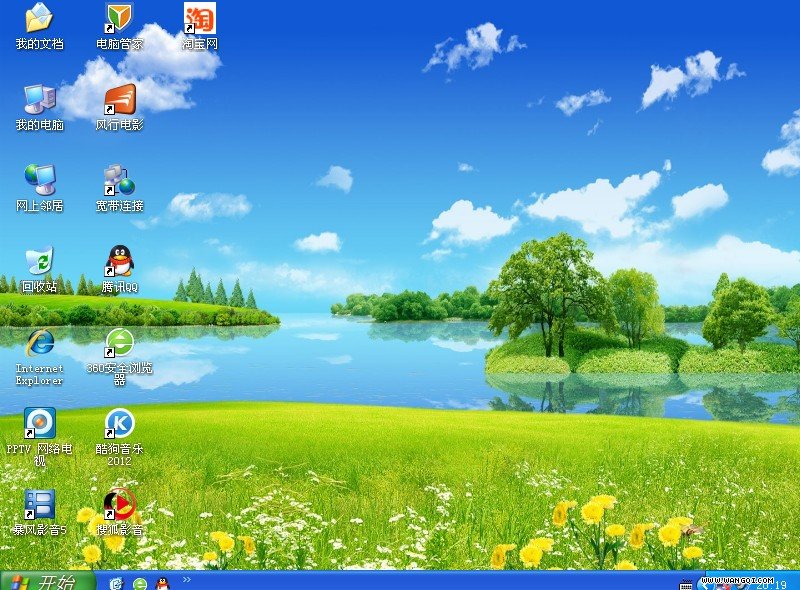Click the QQ penguin in quick launch

coord(162,583)
